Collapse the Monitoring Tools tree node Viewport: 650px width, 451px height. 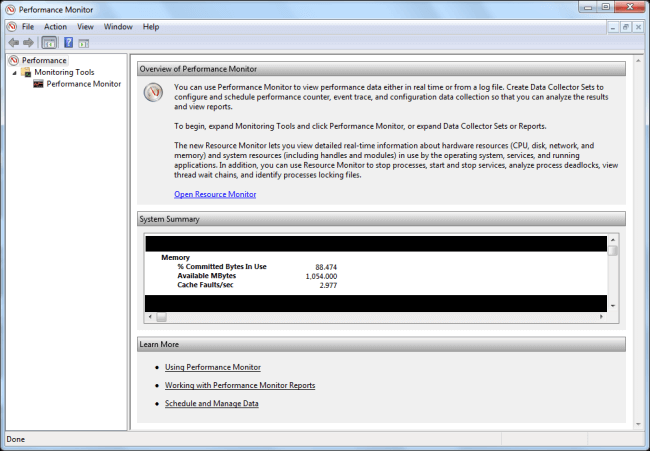15,73
